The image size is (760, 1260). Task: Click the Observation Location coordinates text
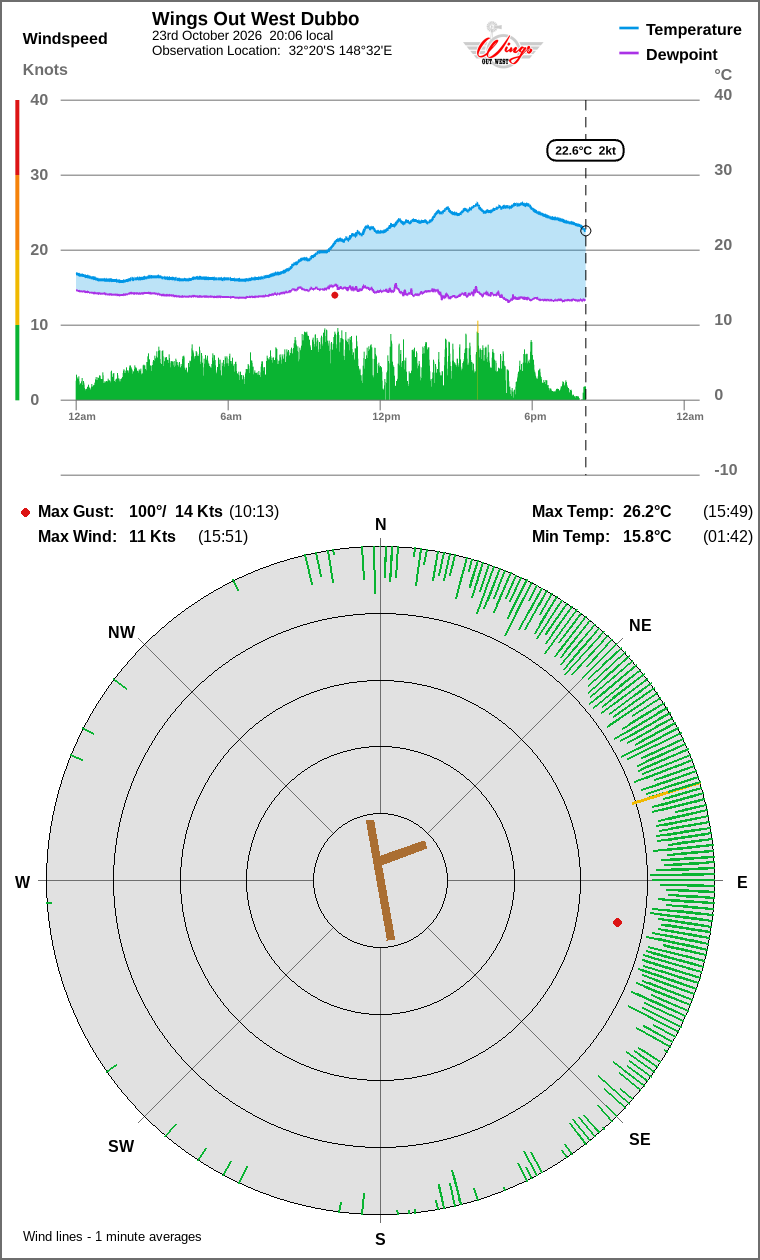pyautogui.click(x=272, y=50)
